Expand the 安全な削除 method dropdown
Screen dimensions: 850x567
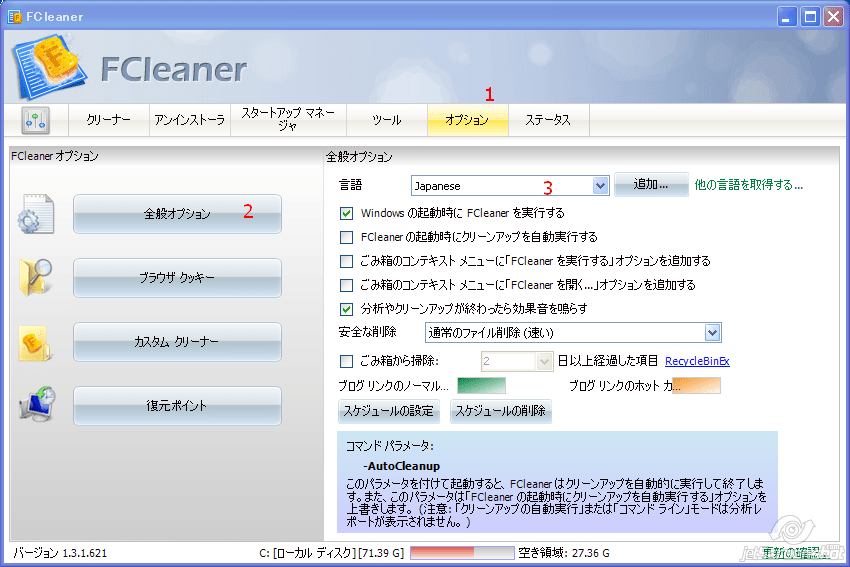pos(712,333)
